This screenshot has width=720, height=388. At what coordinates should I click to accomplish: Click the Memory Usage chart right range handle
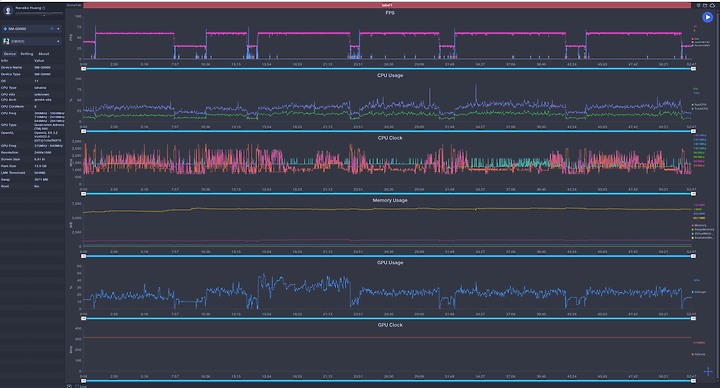(693, 256)
